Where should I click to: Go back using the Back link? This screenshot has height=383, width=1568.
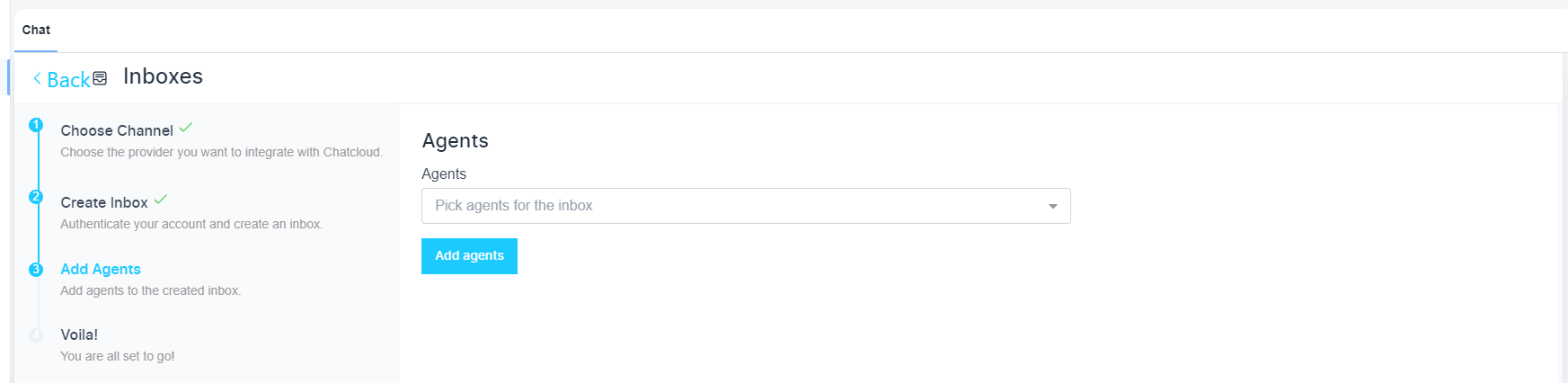(x=68, y=80)
